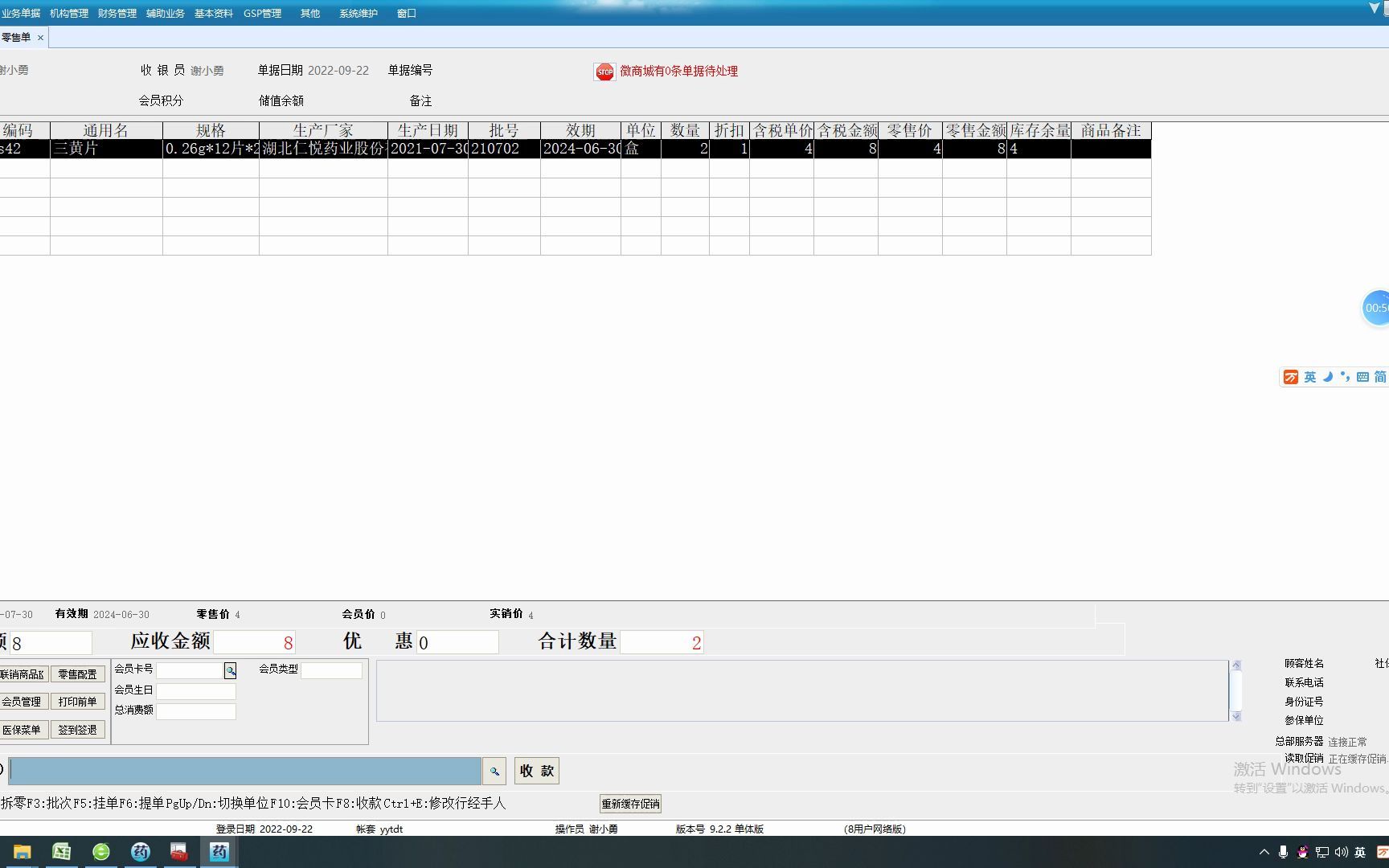Open the 窗口 menu
1389x868 pixels.
407,14
